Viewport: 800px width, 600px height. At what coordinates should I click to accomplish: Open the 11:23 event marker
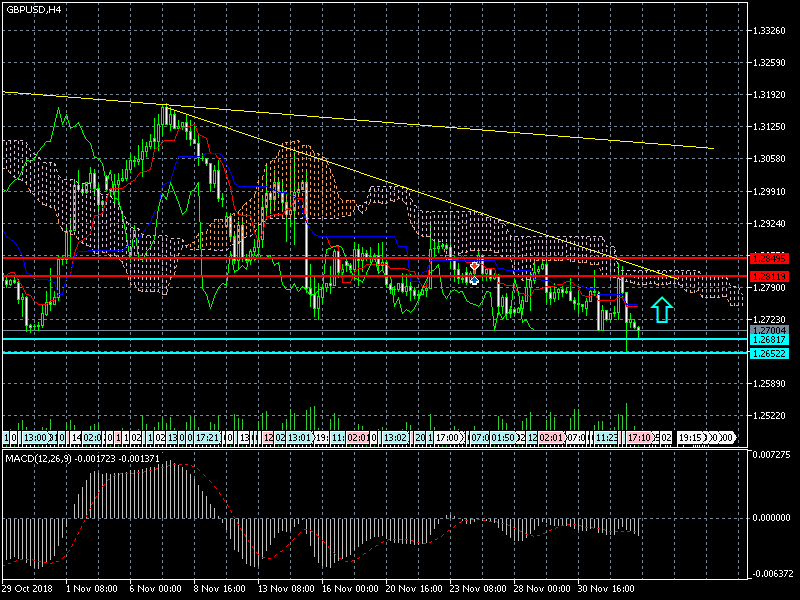(x=606, y=438)
